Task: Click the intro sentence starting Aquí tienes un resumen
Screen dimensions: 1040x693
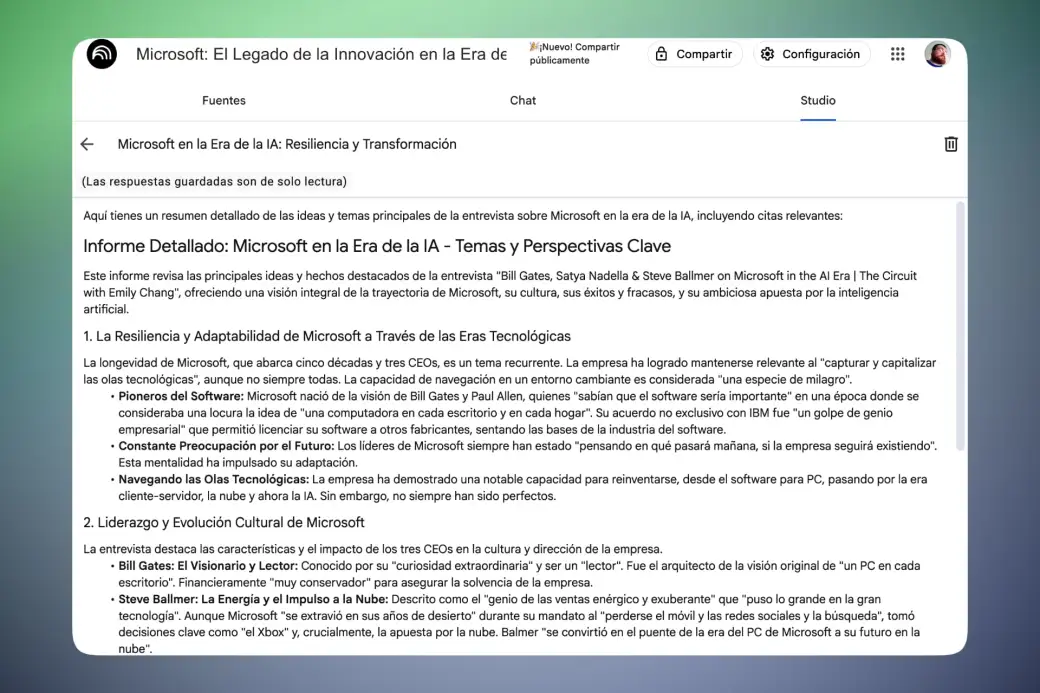Action: (x=463, y=216)
